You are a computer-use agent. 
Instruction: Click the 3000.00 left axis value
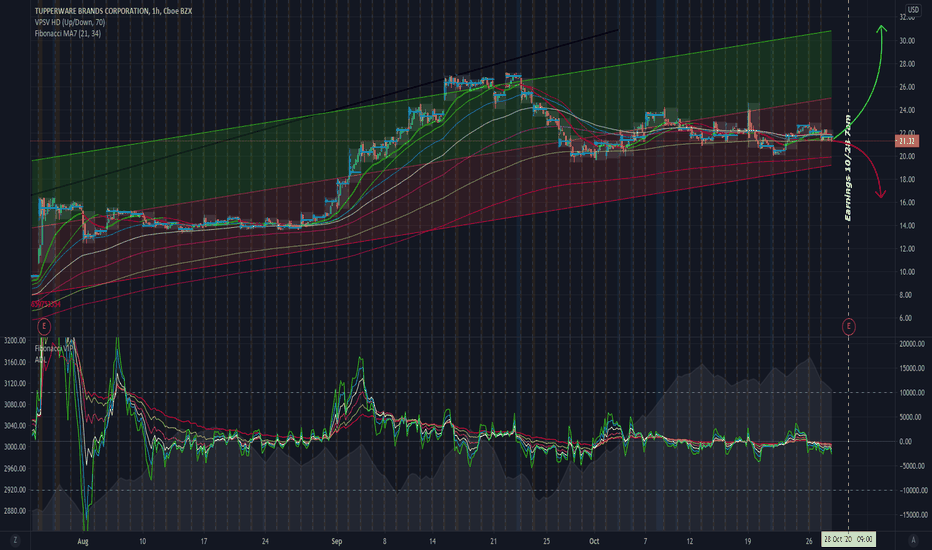[x=15, y=447]
